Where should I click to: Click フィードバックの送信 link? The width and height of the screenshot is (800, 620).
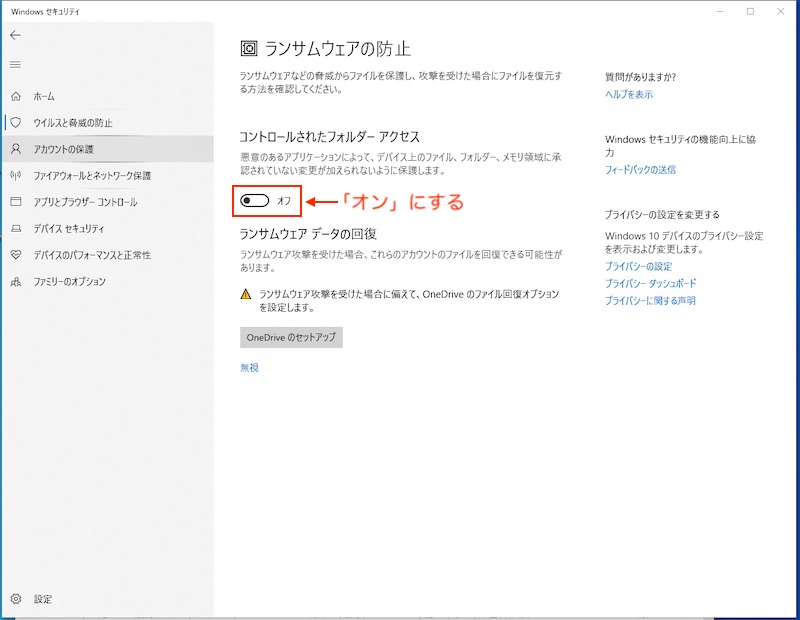pos(640,169)
